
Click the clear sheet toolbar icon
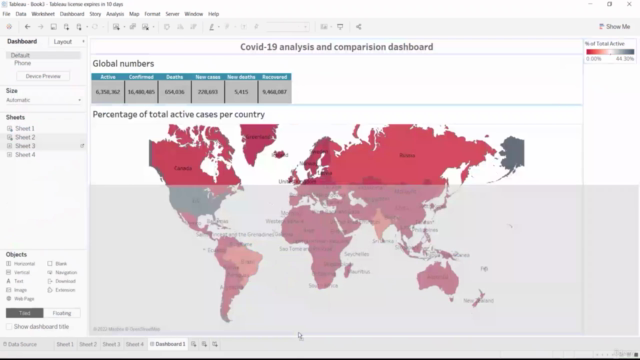tap(145, 27)
